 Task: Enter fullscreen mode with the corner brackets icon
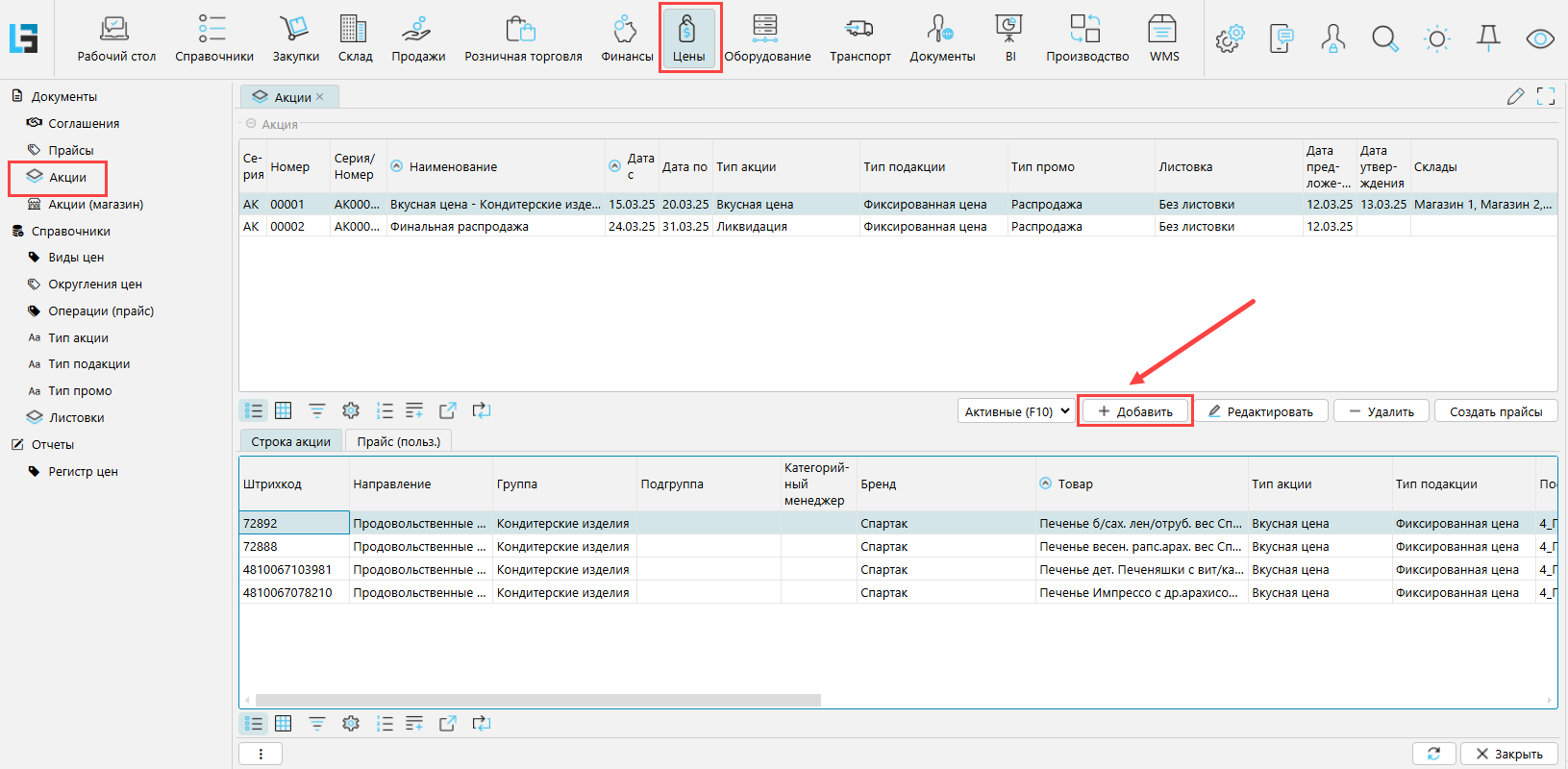[x=1545, y=96]
